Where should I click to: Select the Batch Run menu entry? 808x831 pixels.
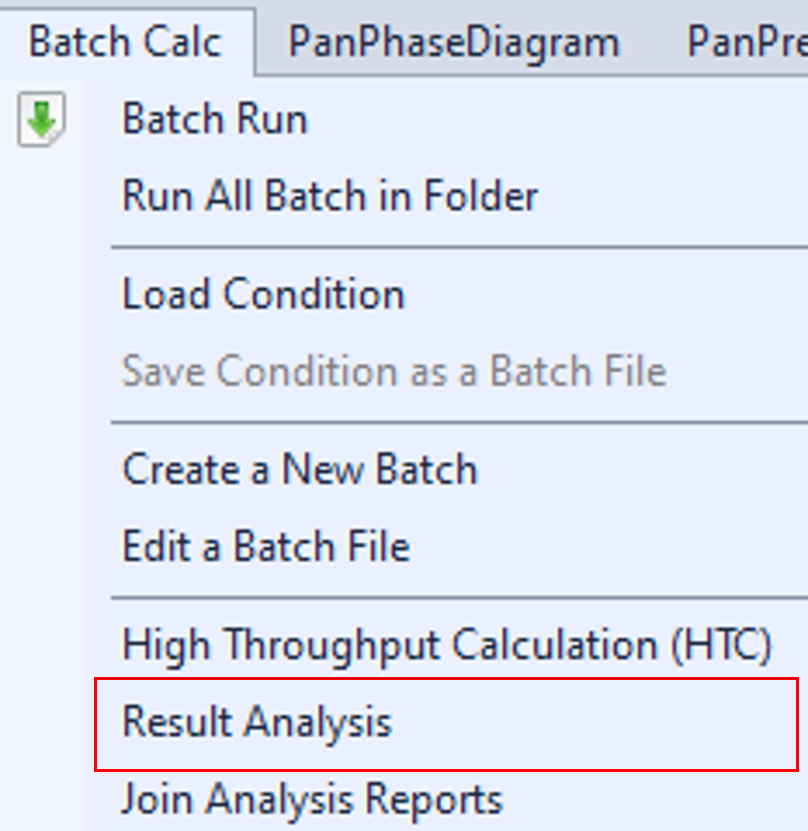[x=214, y=120]
